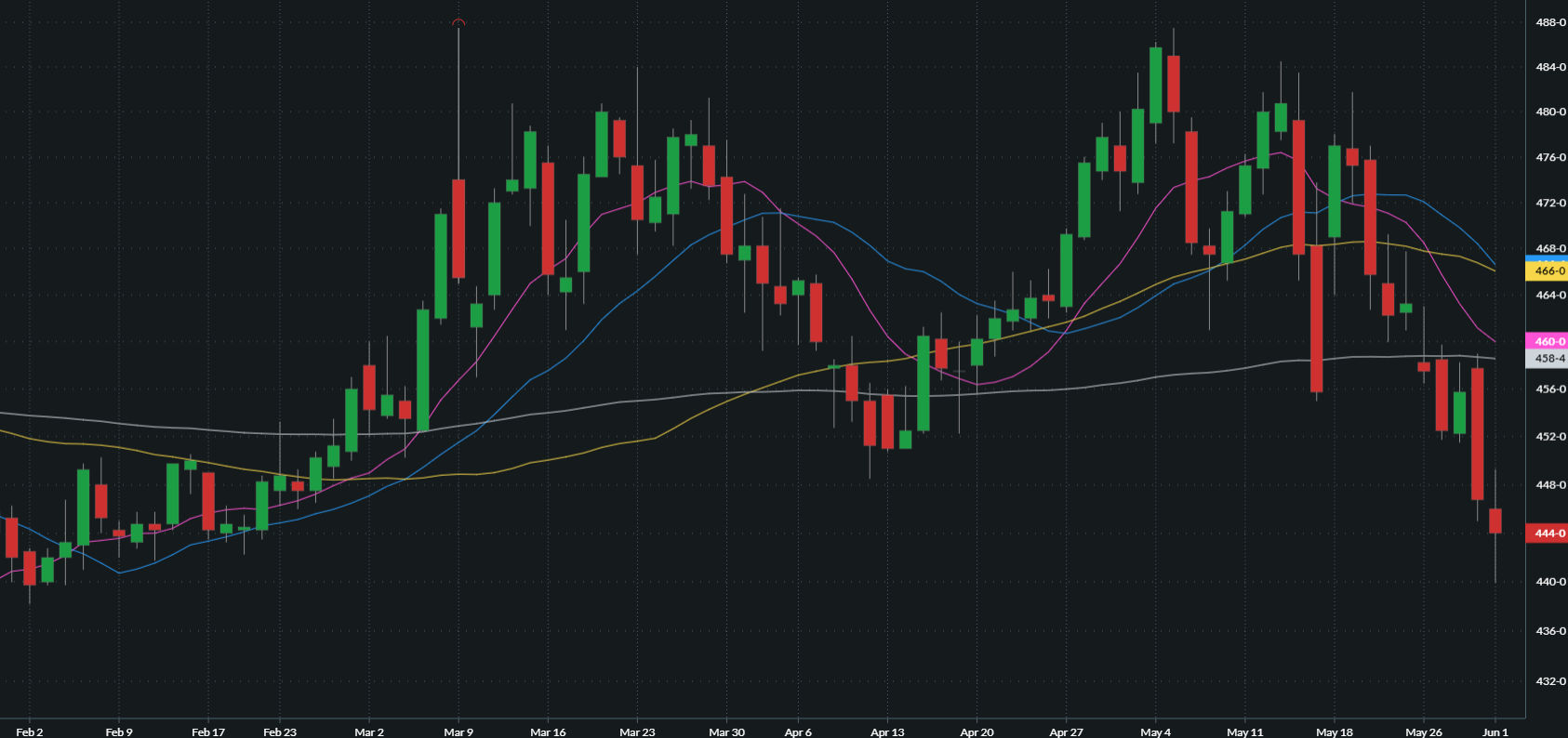Click the 484-0 price axis label
This screenshot has width=1568, height=738.
coord(1550,67)
